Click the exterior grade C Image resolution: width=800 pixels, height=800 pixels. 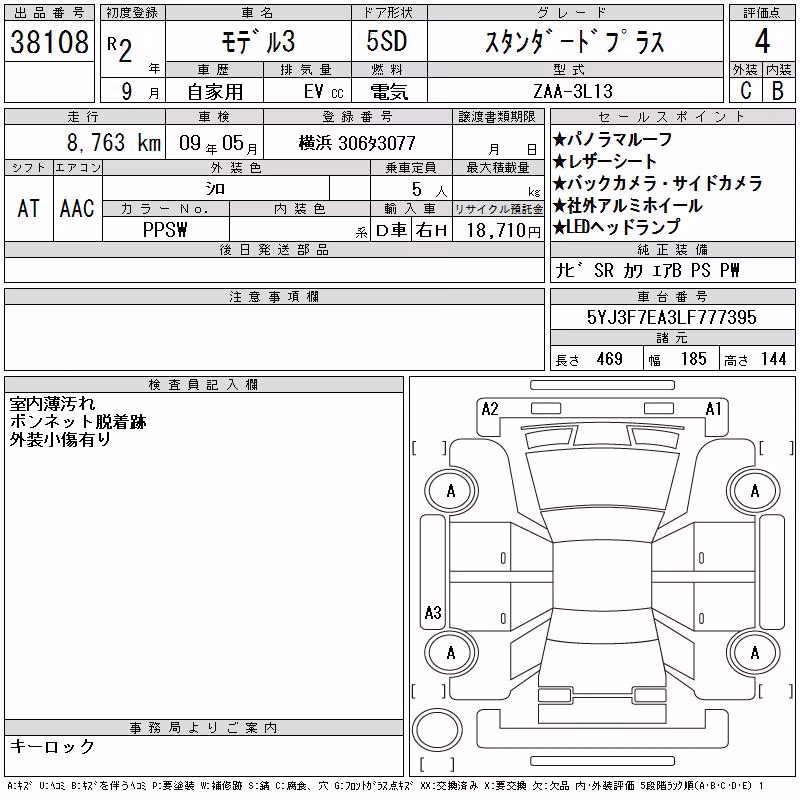745,91
